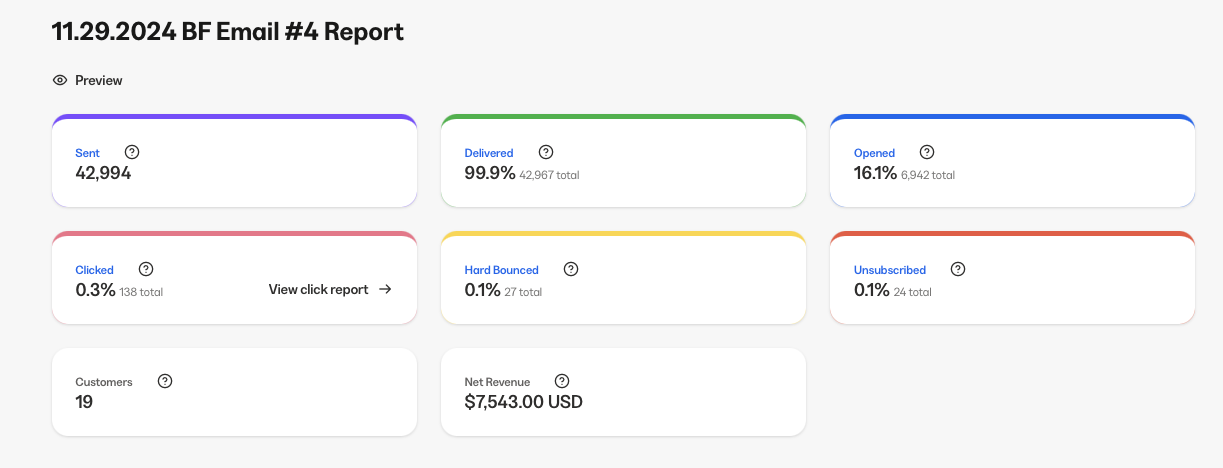Click the Clicked label link
The height and width of the screenshot is (468, 1223).
click(x=95, y=270)
